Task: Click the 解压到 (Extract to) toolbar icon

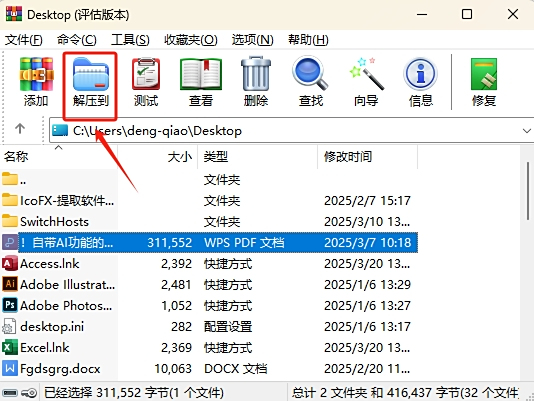Action: point(91,74)
